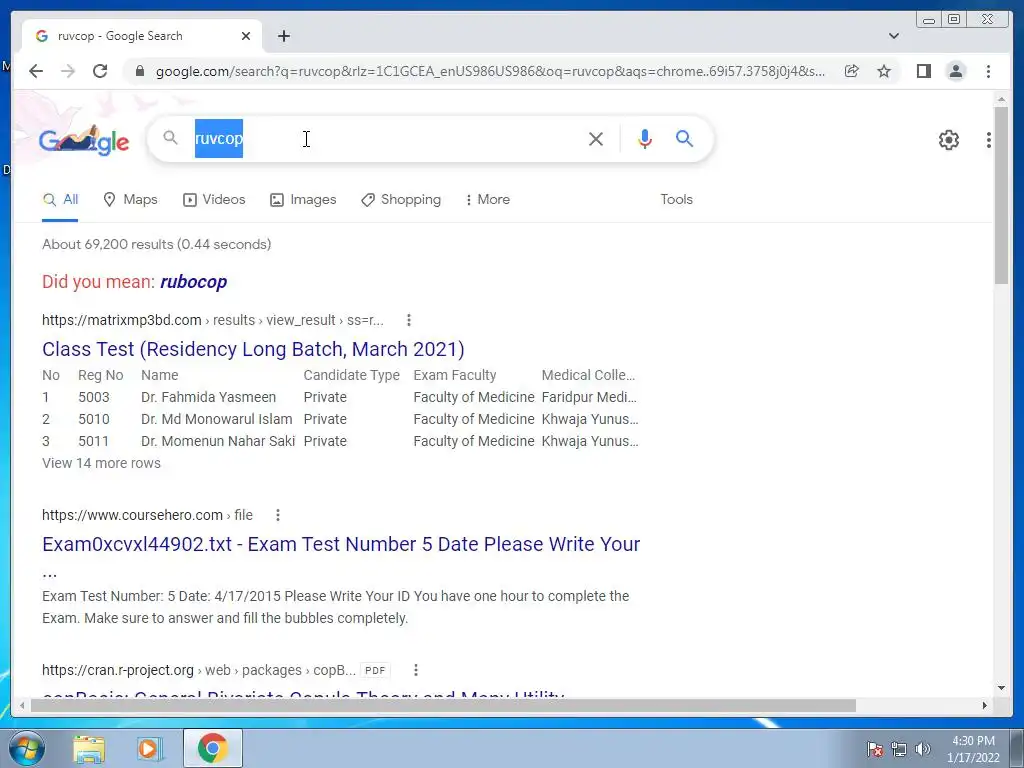Click the matrixmp3bd.com URL breadcrumb
The width and height of the screenshot is (1024, 768).
click(x=213, y=320)
